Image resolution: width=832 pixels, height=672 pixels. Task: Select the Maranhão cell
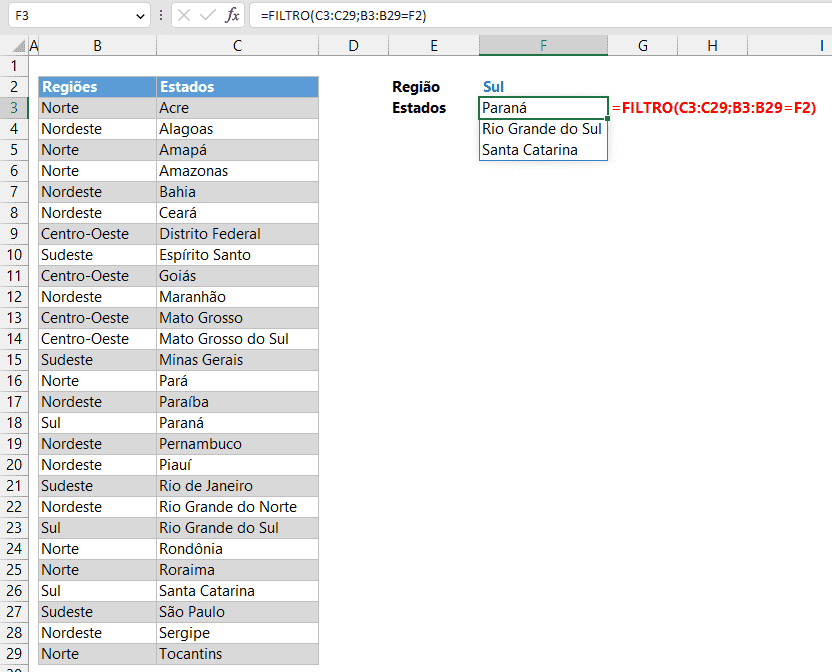coord(237,297)
